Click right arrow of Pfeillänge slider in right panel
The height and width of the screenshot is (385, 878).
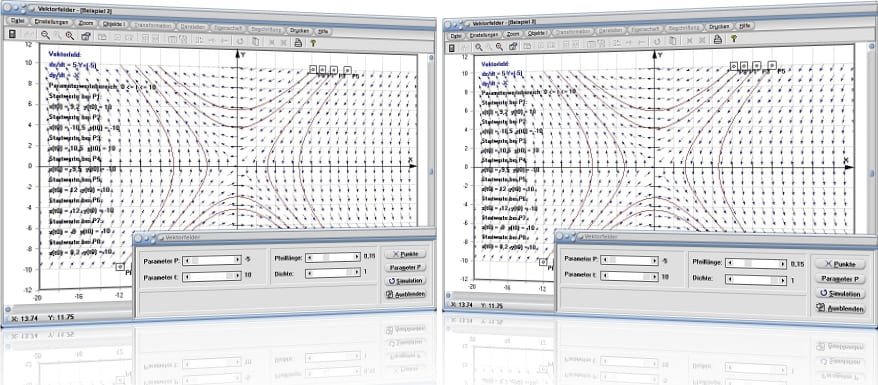coord(783,263)
